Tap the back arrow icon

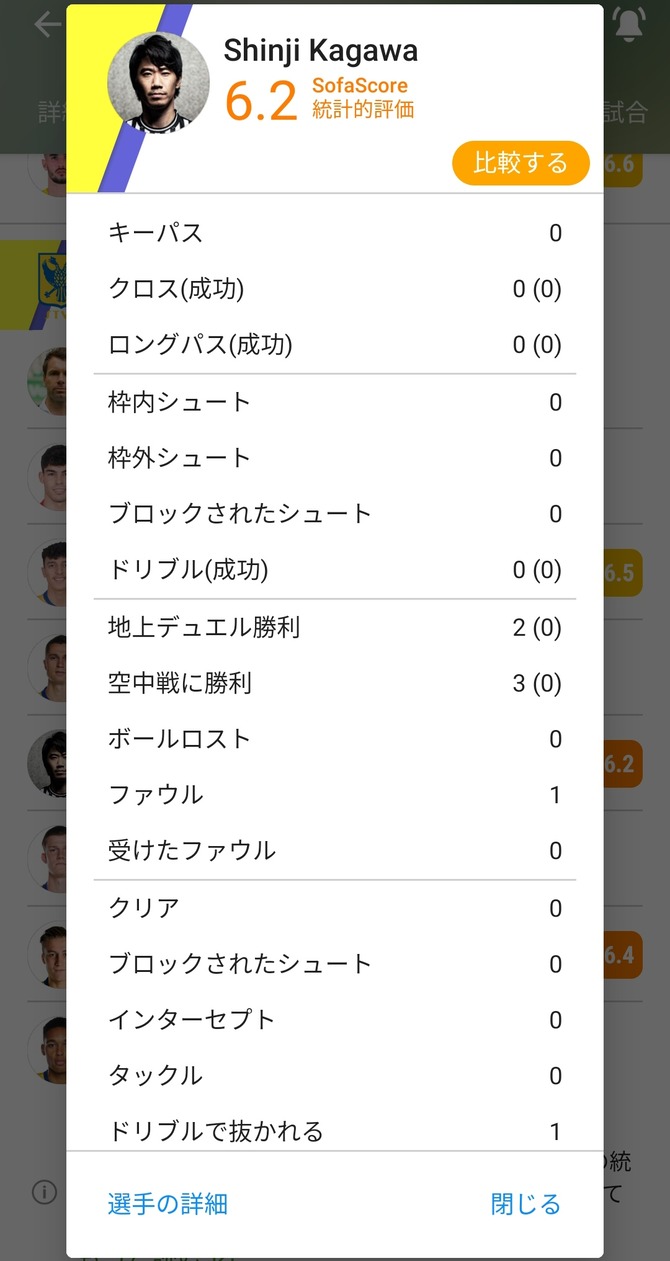point(46,25)
